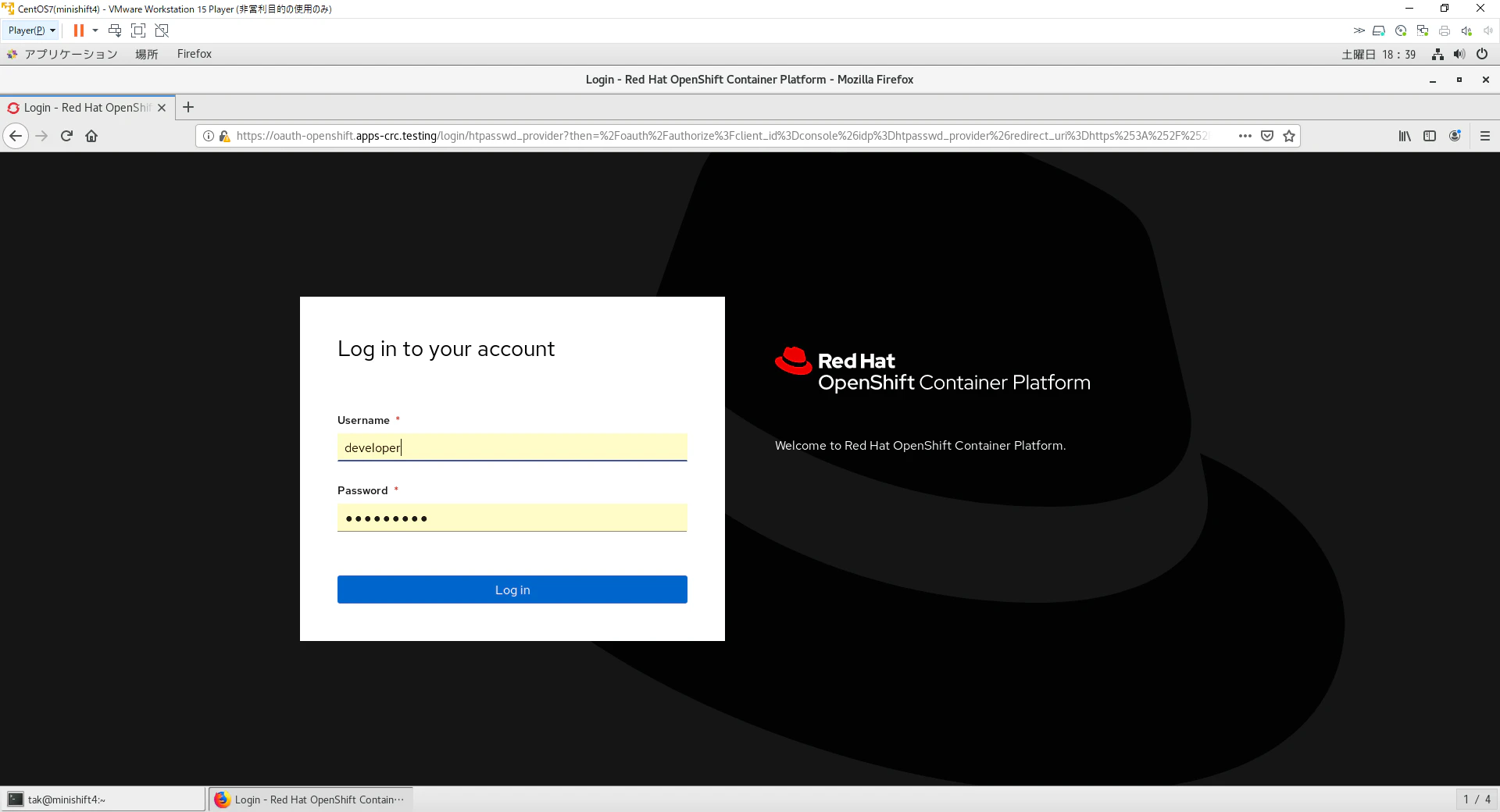Screen dimensions: 1500x812
Task: Select Firefox Login window in taskbar
Action: pos(311,800)
